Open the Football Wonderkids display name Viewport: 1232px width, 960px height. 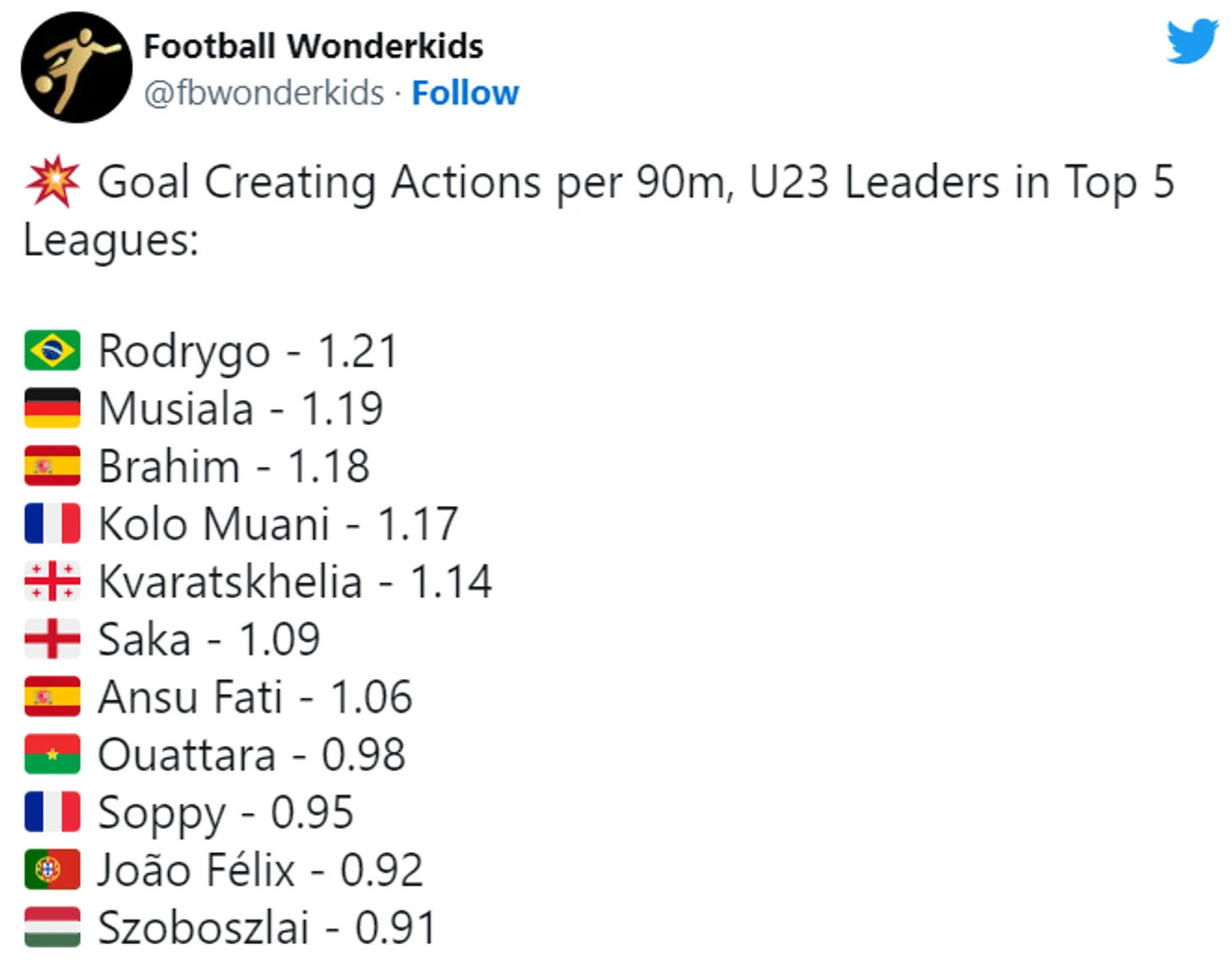point(313,46)
